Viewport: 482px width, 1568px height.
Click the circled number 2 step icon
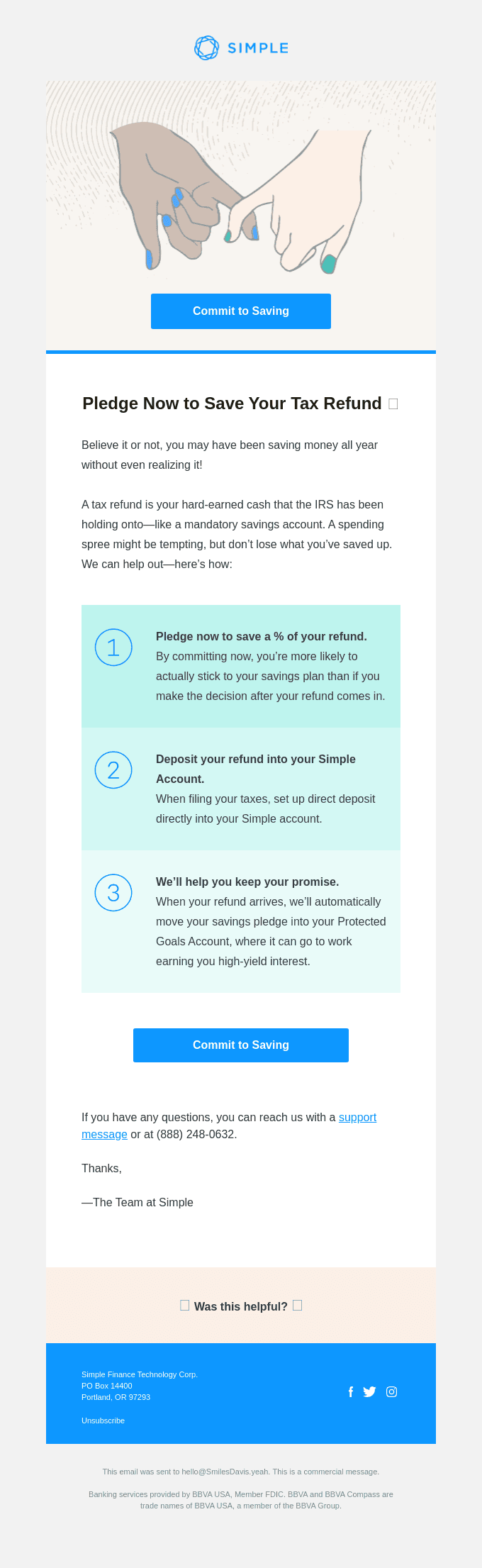pos(113,770)
